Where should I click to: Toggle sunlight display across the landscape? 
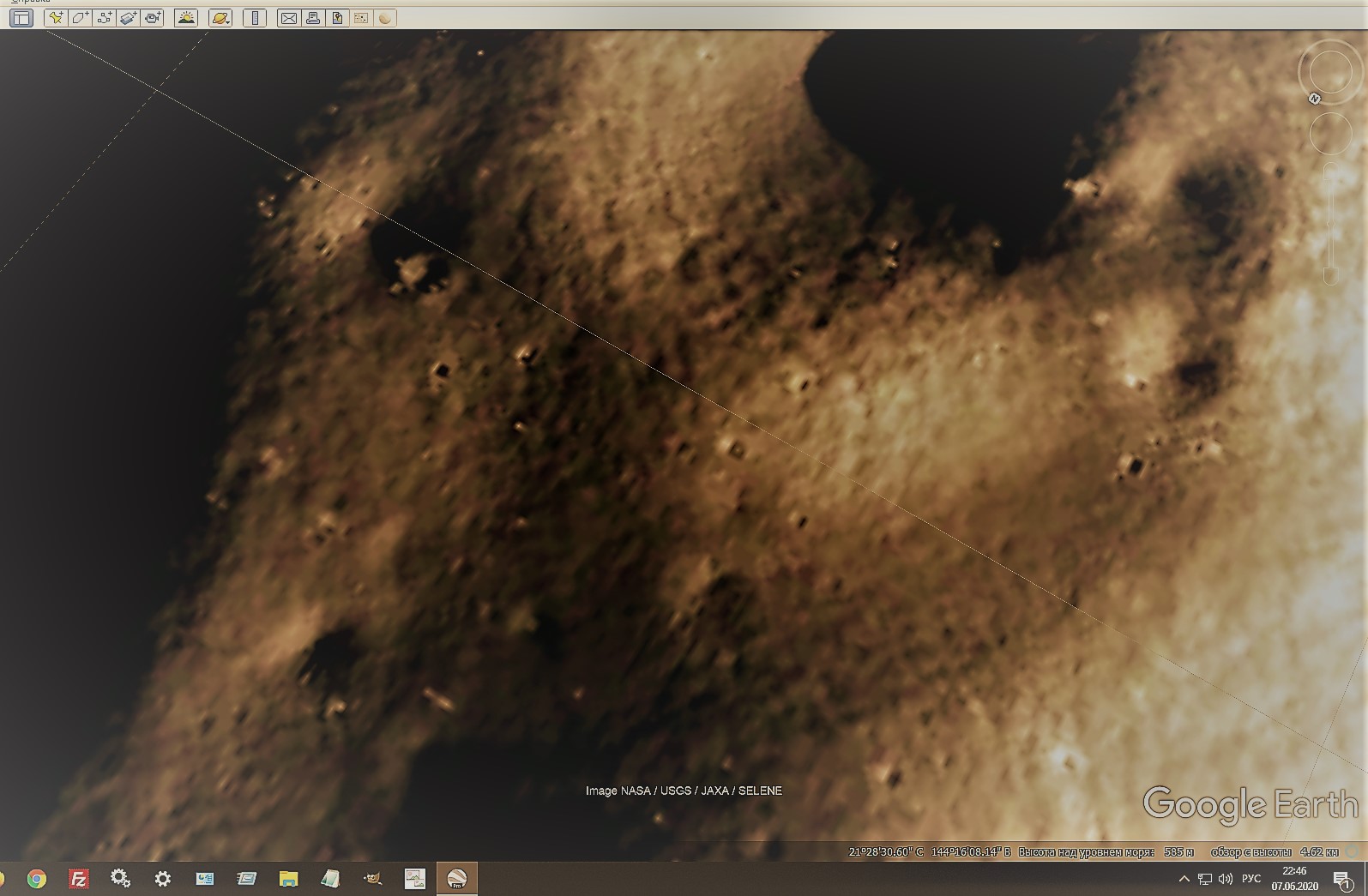[186, 18]
